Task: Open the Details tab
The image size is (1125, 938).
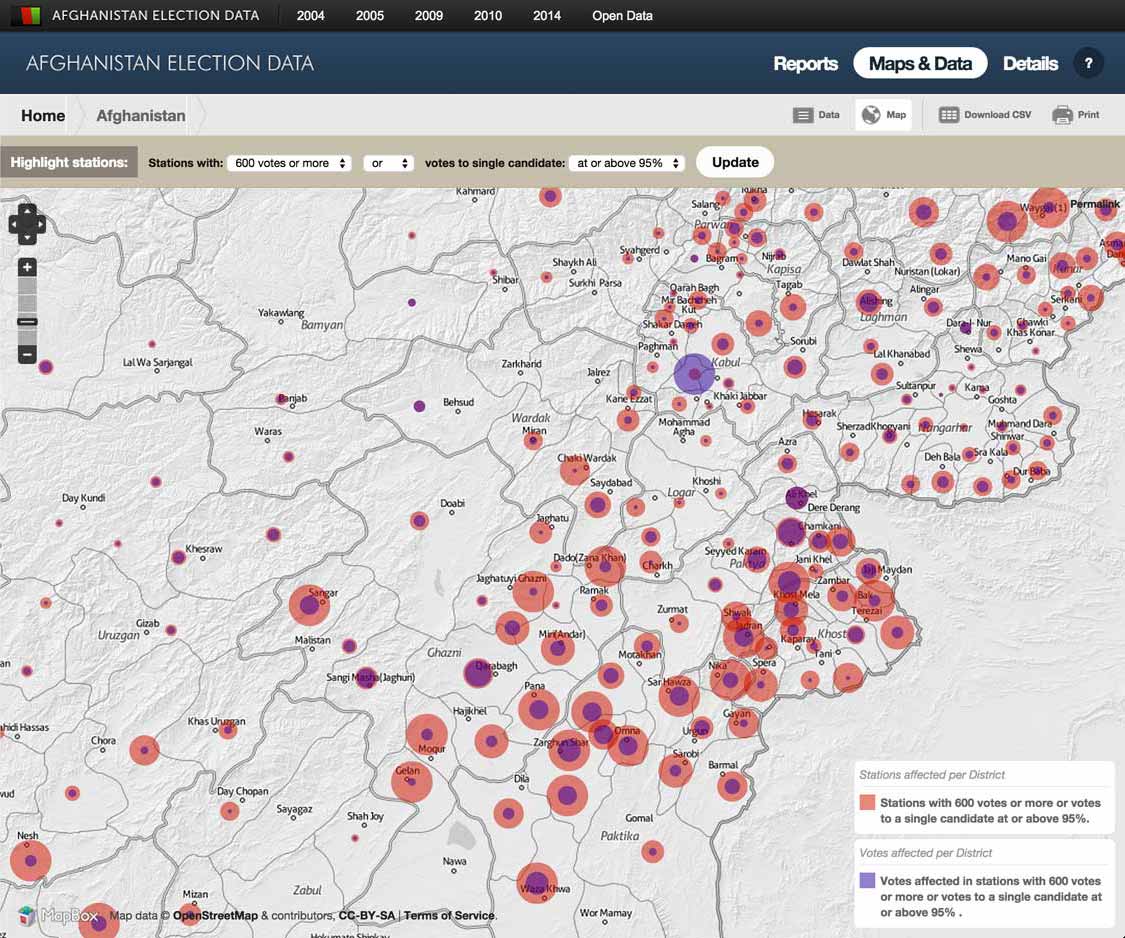Action: (x=1030, y=63)
